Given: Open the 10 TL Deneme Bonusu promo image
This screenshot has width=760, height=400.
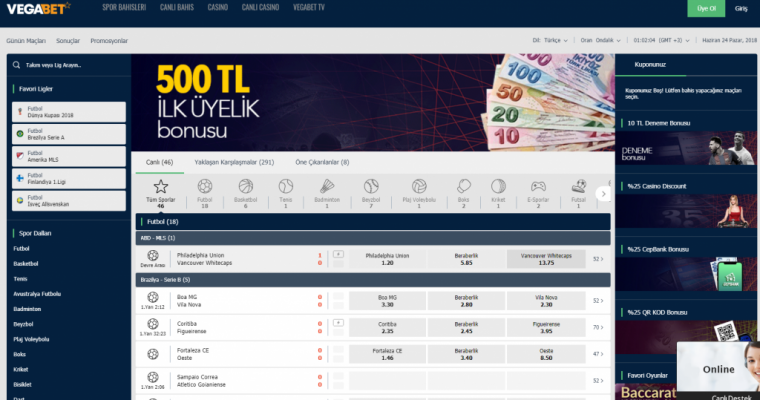Looking at the screenshot, I should pyautogui.click(x=685, y=148).
